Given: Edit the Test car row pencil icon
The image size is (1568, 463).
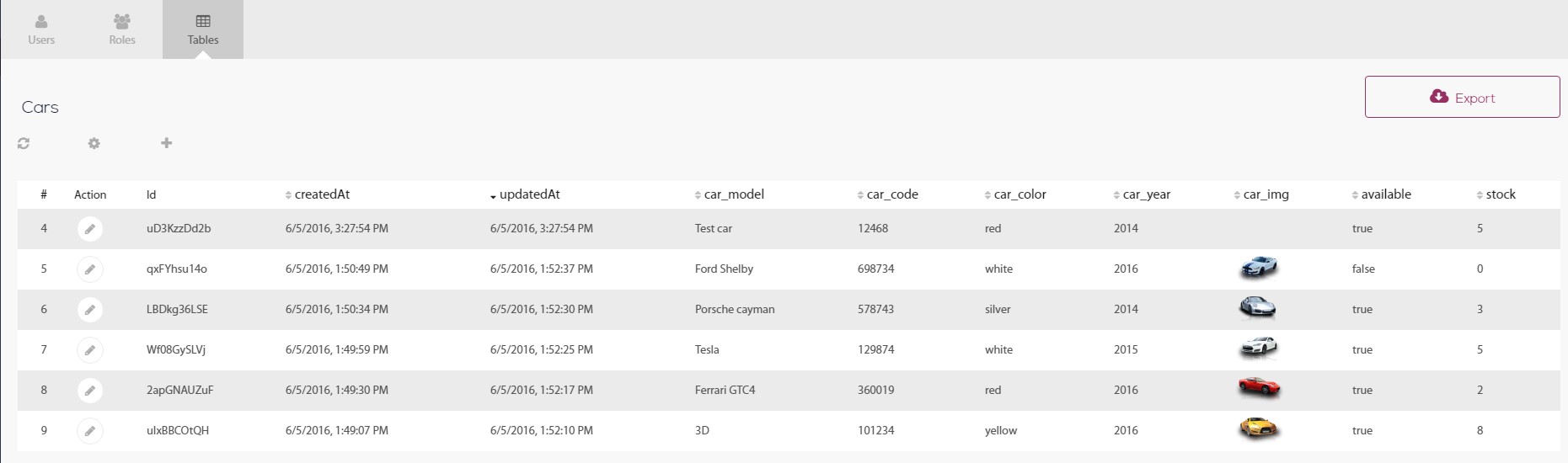Looking at the screenshot, I should (x=90, y=229).
